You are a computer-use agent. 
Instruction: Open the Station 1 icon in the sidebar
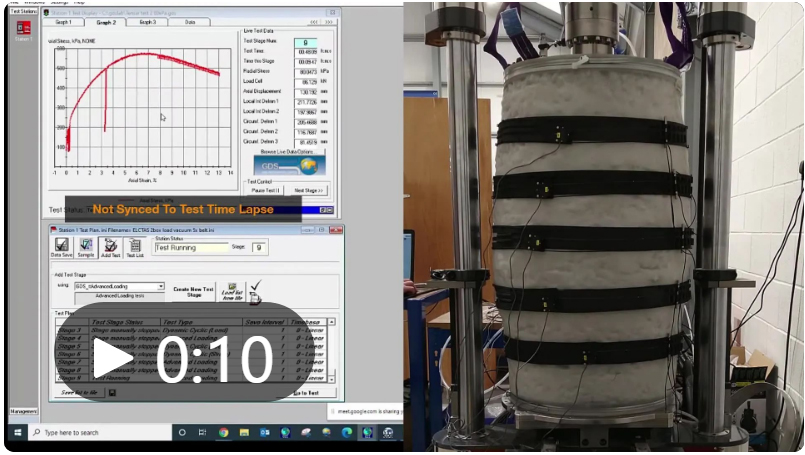pyautogui.click(x=24, y=30)
